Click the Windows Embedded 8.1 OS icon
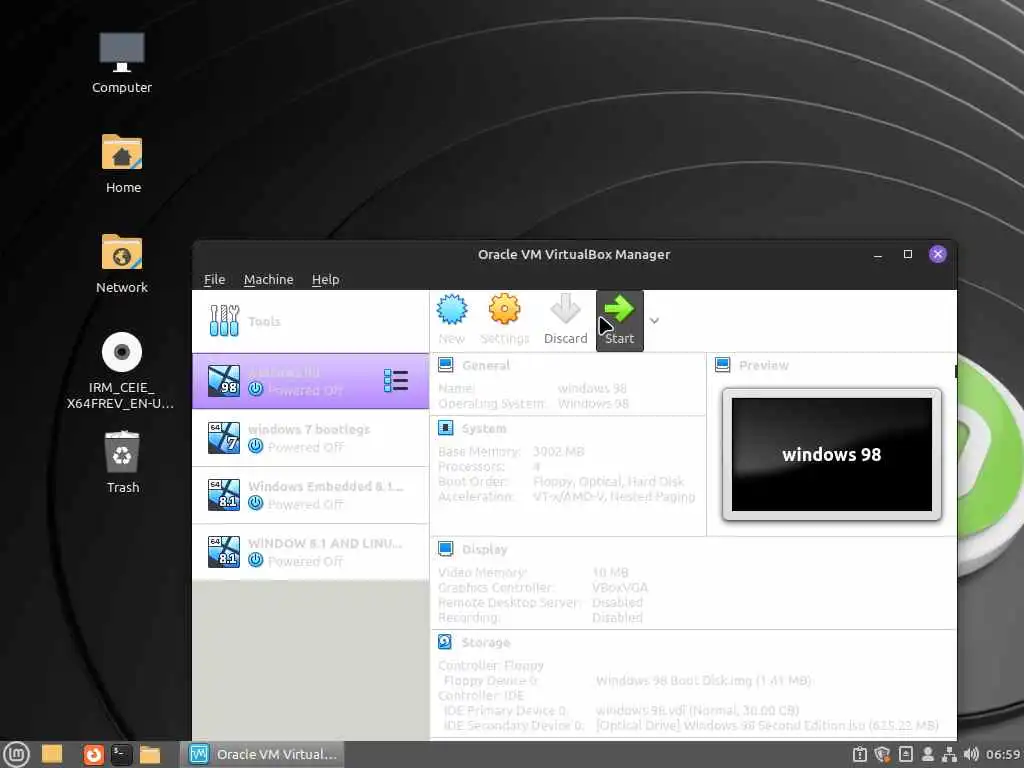The height and width of the screenshot is (768, 1024). coord(224,494)
